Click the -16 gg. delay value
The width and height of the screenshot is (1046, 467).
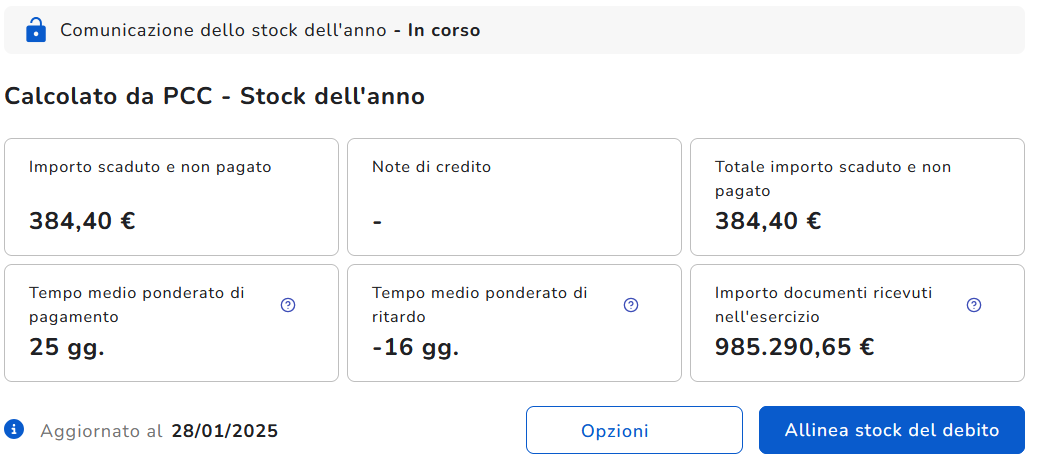(415, 347)
